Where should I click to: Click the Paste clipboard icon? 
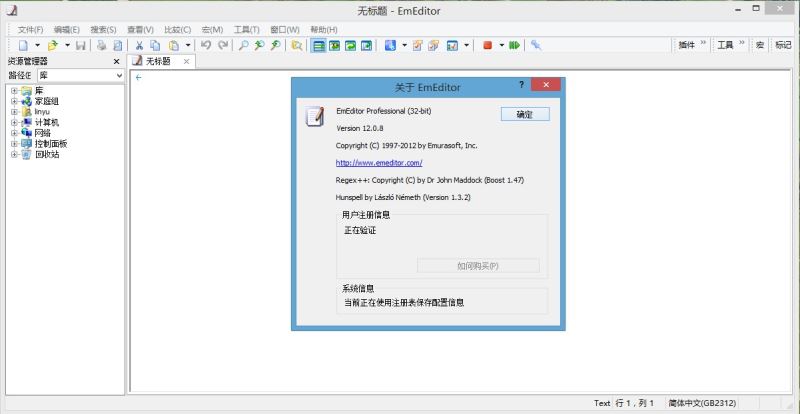[173, 45]
